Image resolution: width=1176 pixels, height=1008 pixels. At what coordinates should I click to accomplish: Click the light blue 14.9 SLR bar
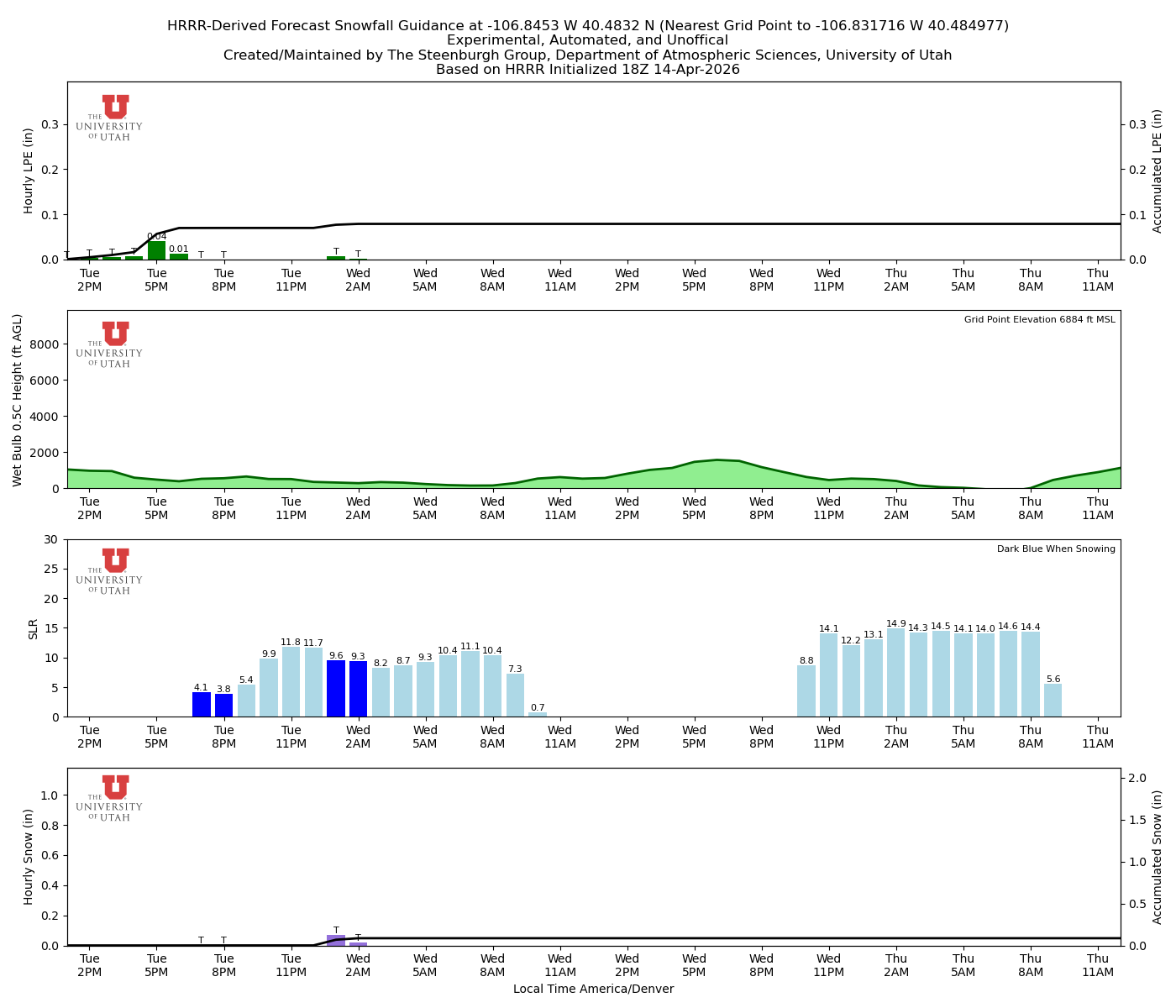click(x=897, y=672)
